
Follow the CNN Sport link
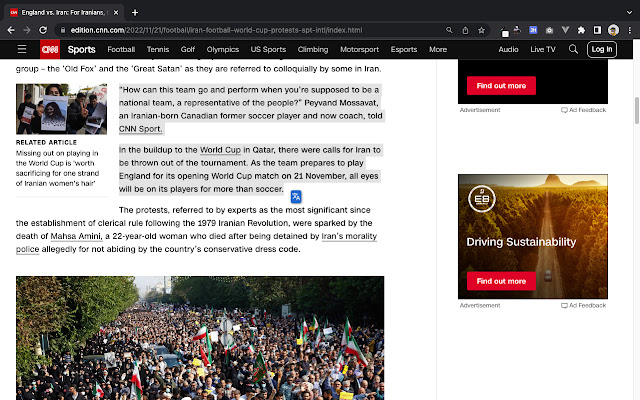[x=140, y=129]
